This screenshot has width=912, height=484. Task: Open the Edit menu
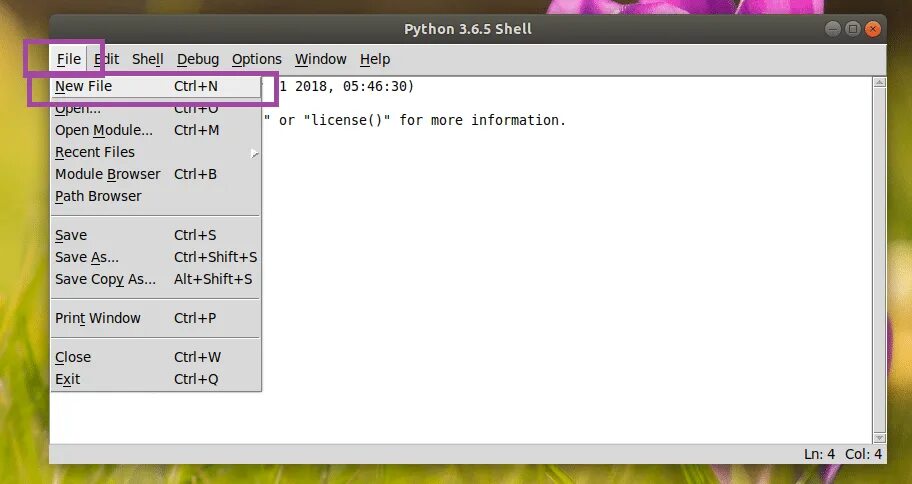(x=106, y=59)
